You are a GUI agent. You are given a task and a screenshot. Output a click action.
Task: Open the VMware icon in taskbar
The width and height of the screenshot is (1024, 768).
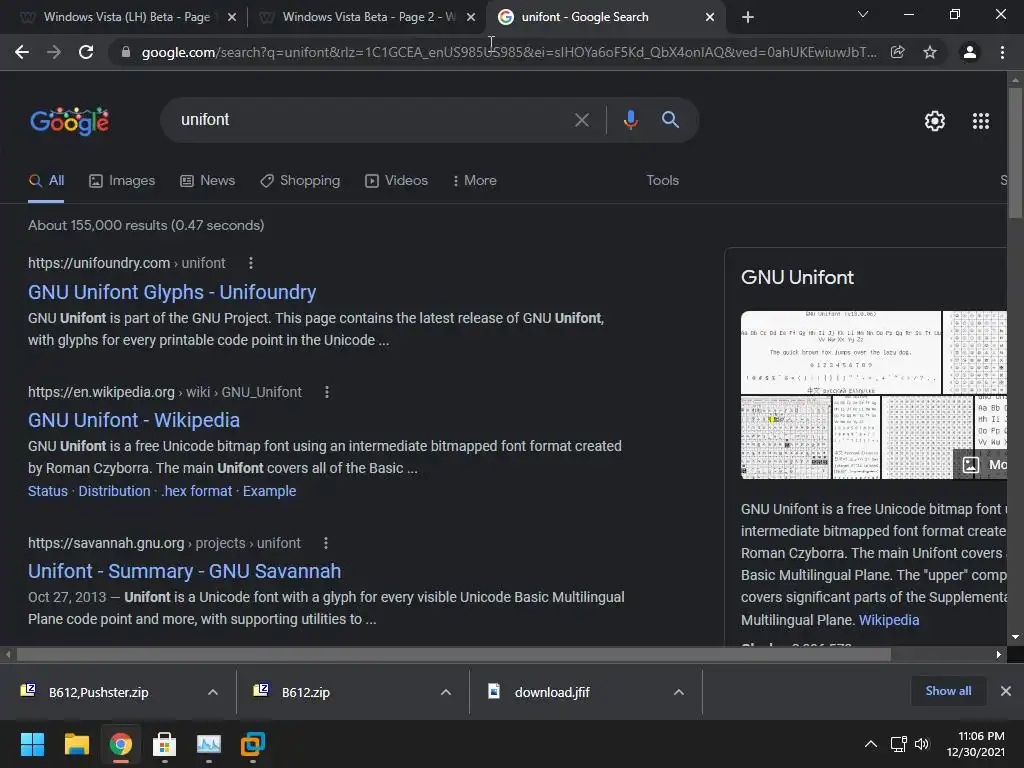(x=253, y=744)
